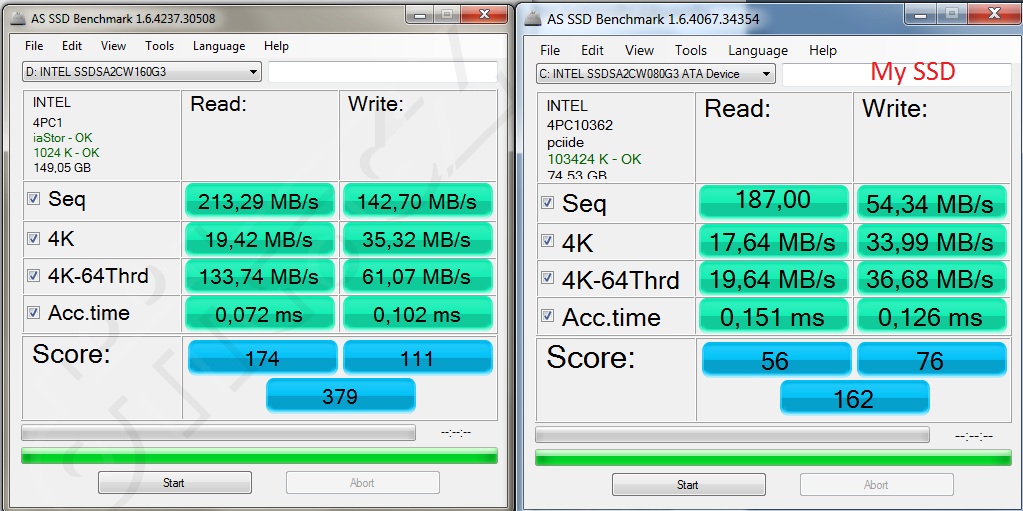Click gray progress bar in right window

[x=732, y=435]
